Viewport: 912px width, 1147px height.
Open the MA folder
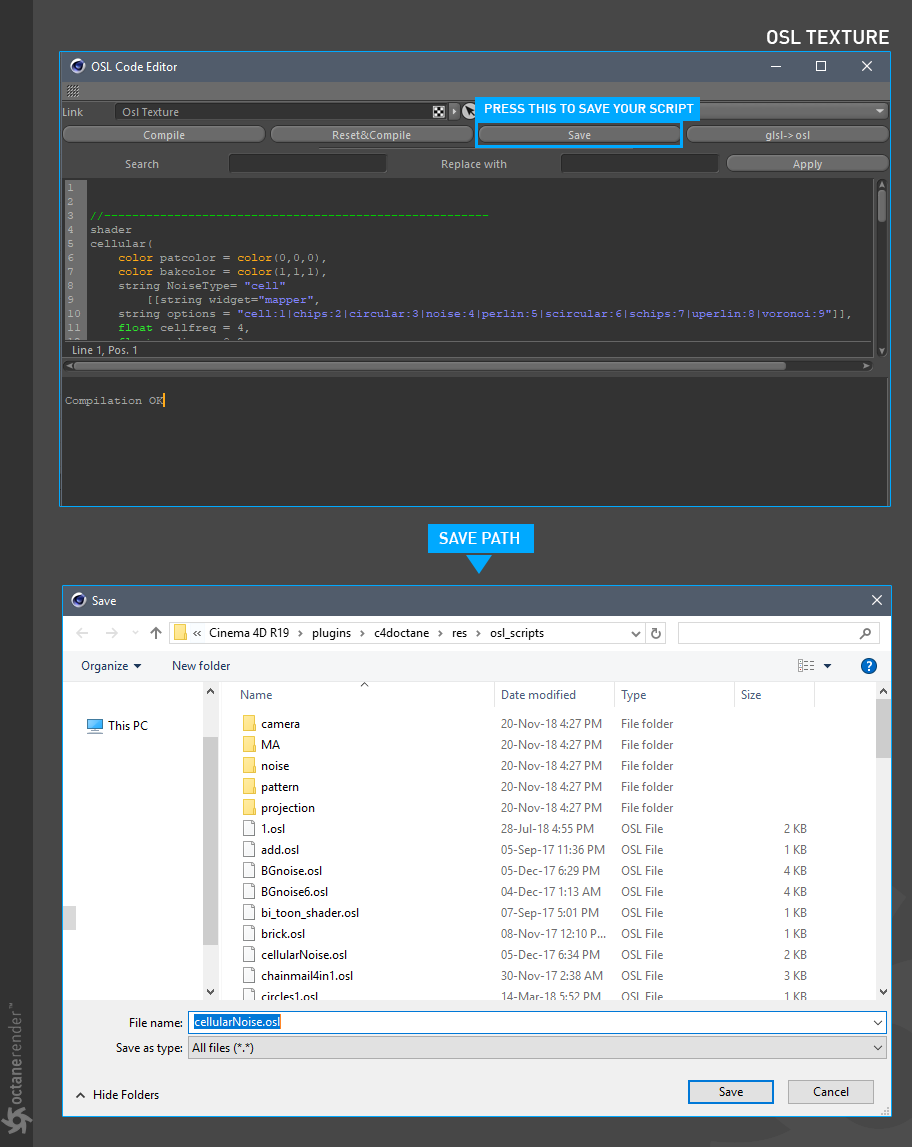(x=271, y=745)
